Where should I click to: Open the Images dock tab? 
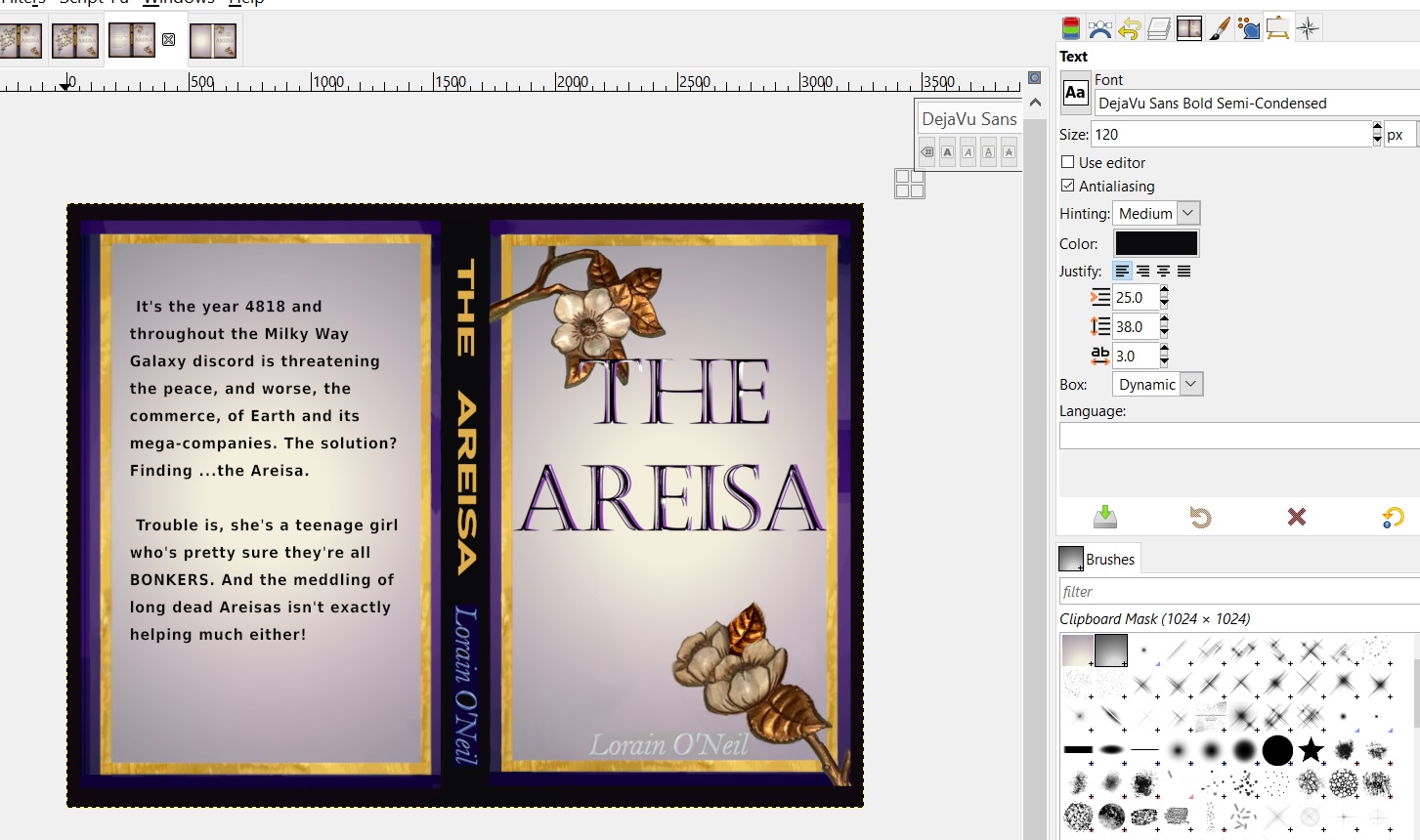pos(1189,28)
